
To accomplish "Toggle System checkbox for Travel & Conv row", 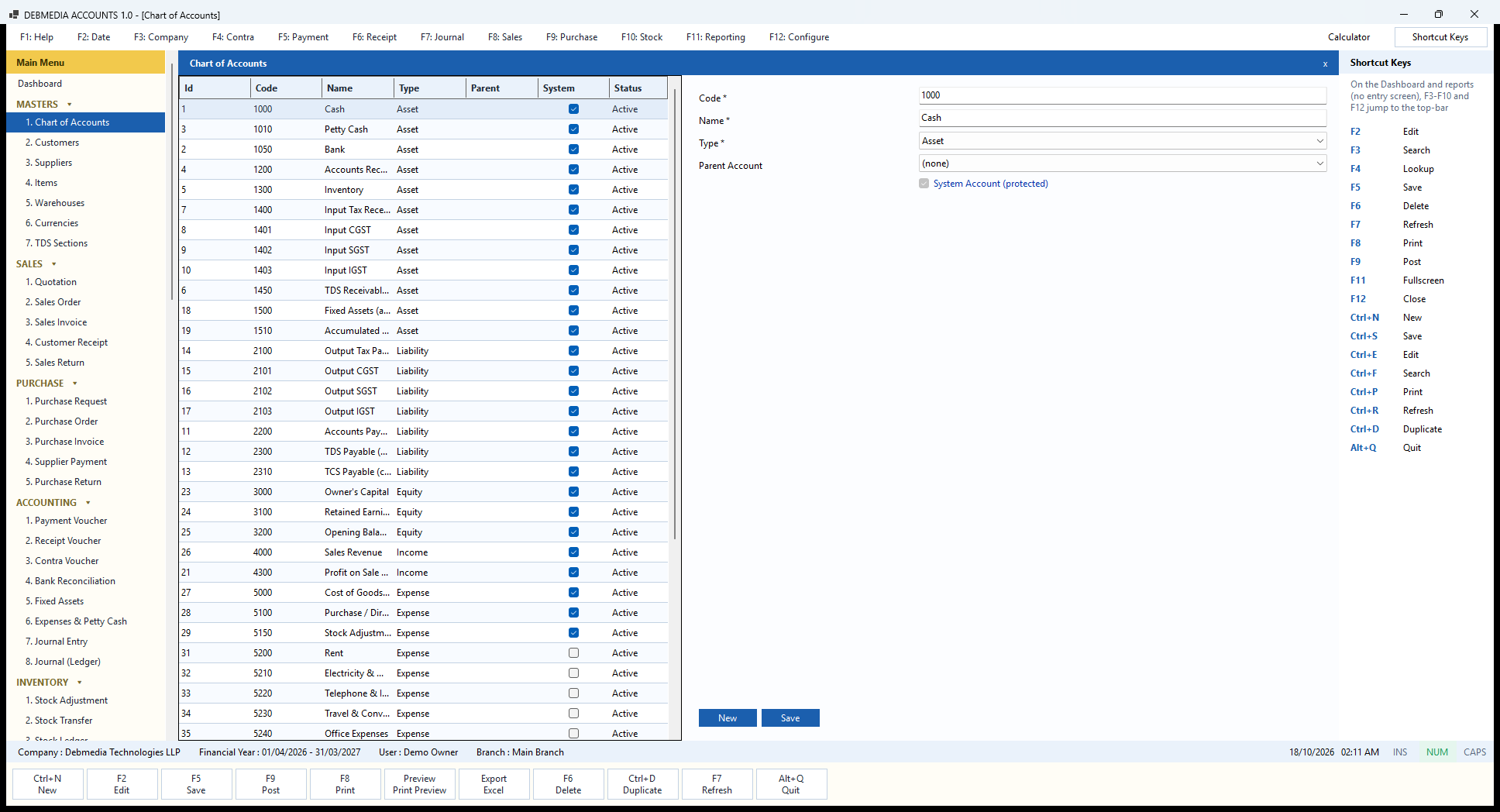I will pos(573,714).
